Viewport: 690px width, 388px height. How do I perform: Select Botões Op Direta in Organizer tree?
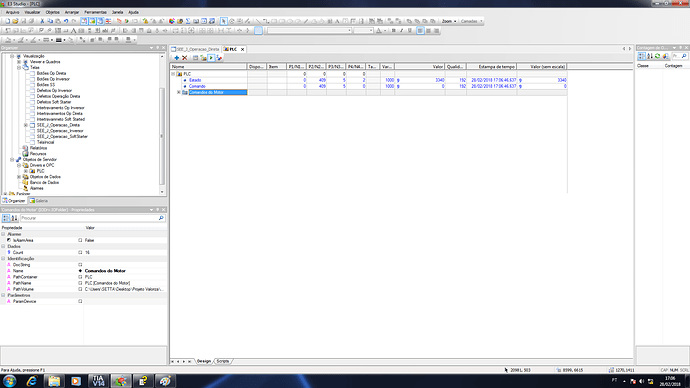(x=51, y=73)
